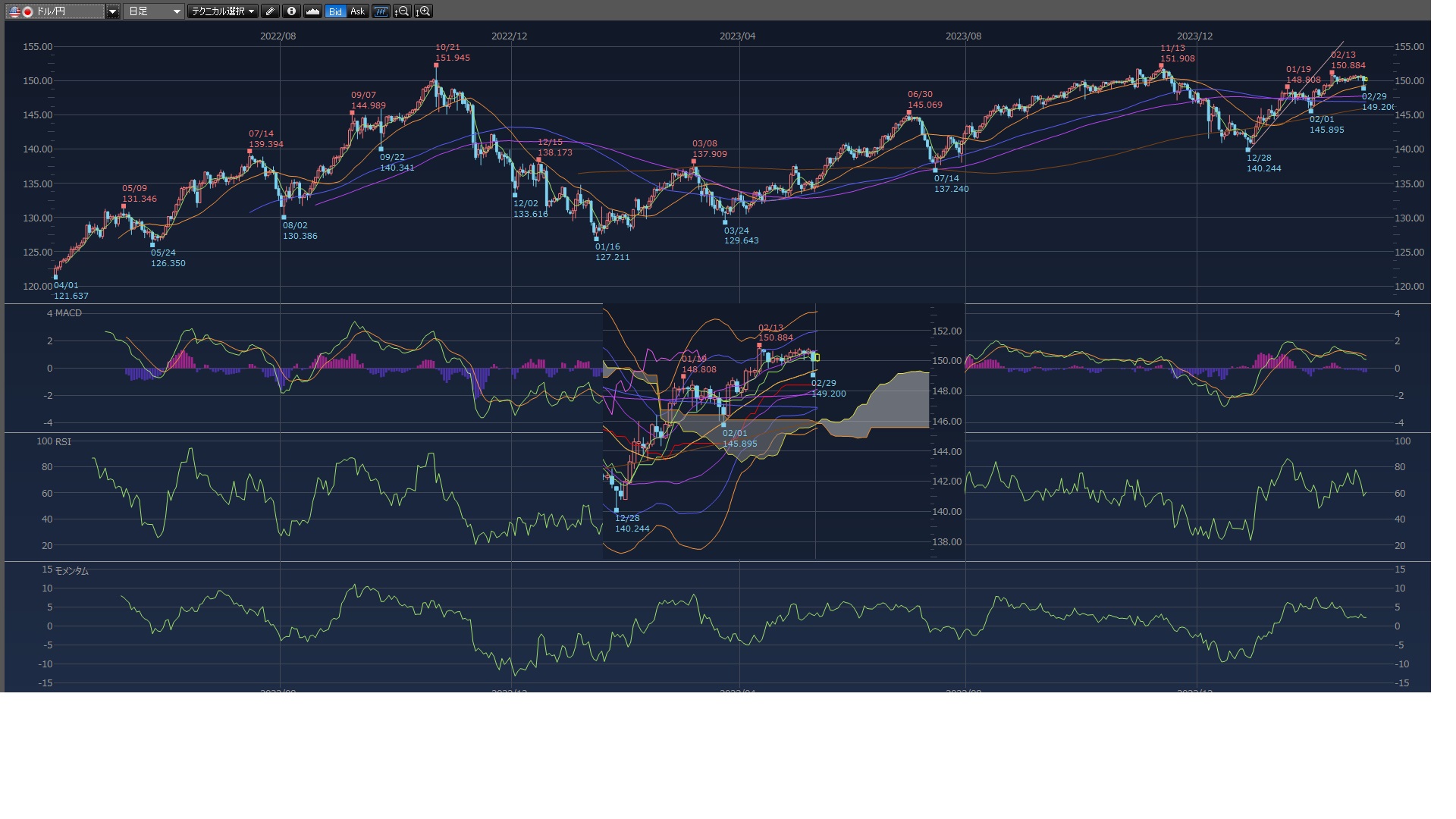
Task: Click the info (i) icon
Action: coord(291,11)
